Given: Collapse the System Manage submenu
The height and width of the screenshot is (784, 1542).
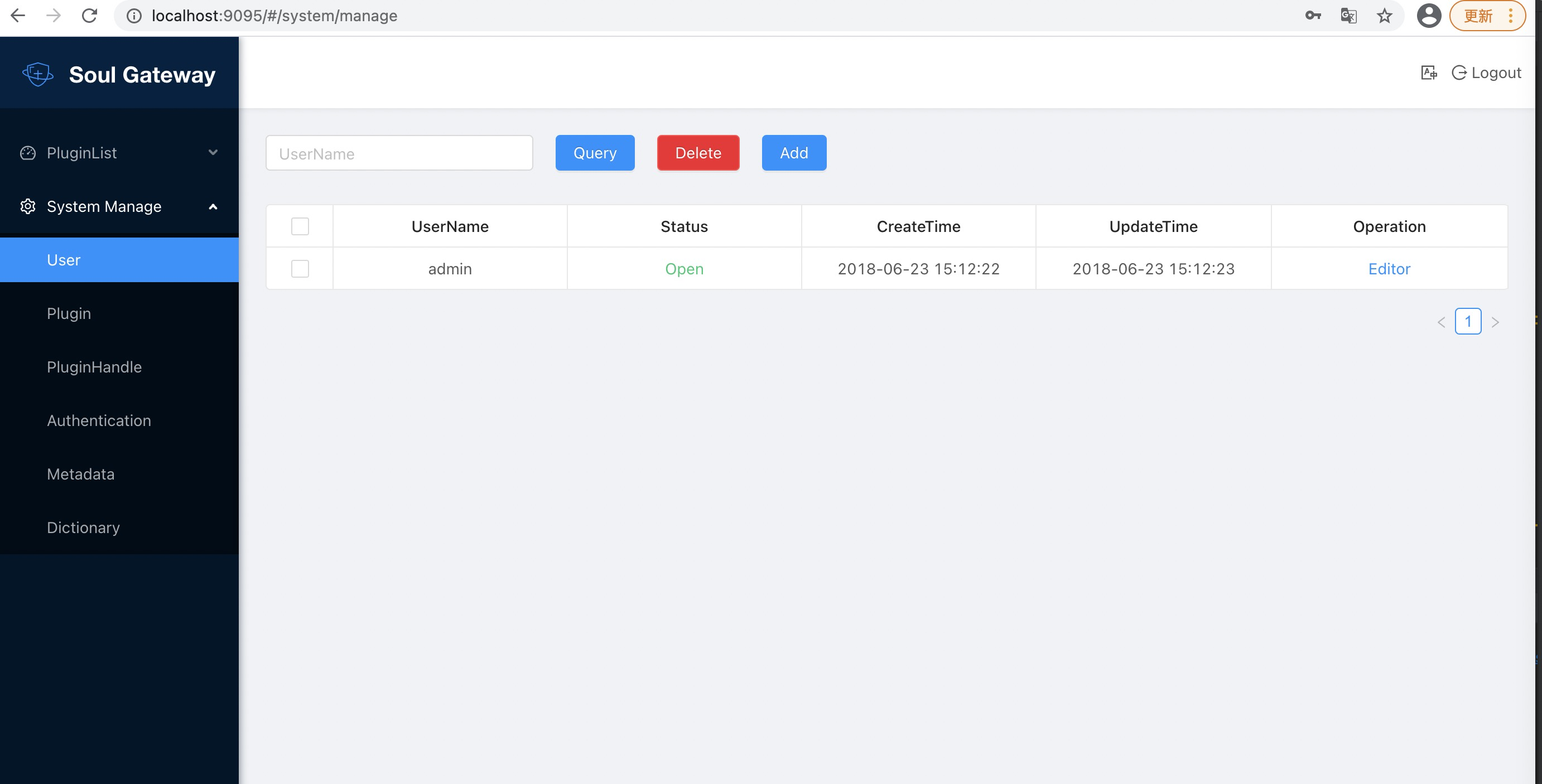Looking at the screenshot, I should point(213,206).
